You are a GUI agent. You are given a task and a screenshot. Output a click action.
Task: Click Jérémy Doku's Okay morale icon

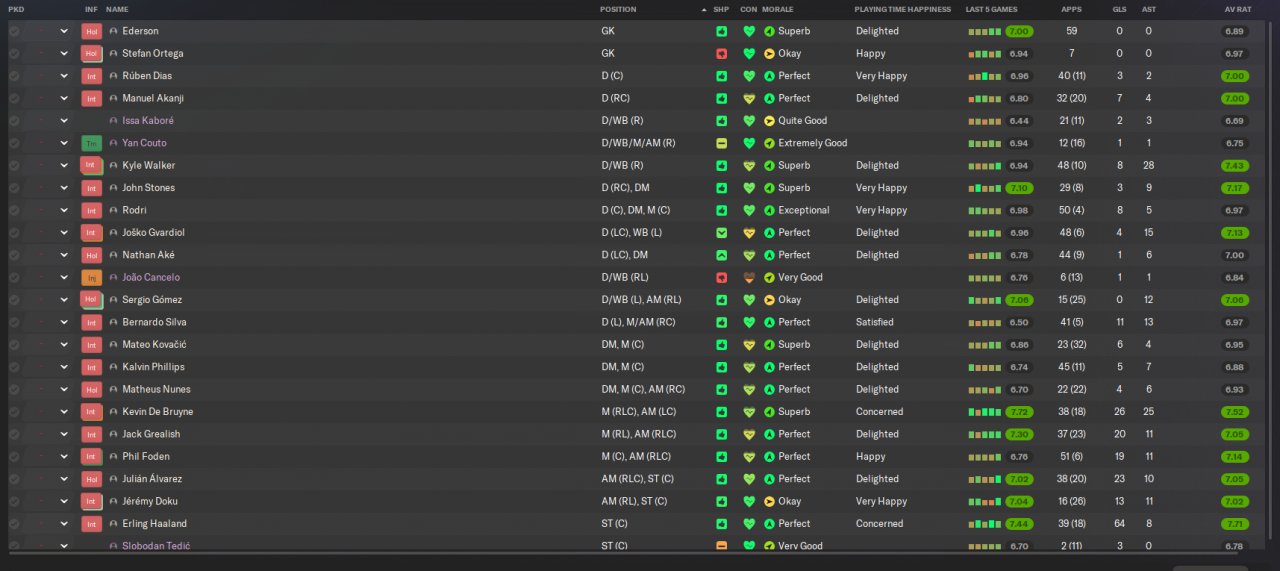(769, 501)
